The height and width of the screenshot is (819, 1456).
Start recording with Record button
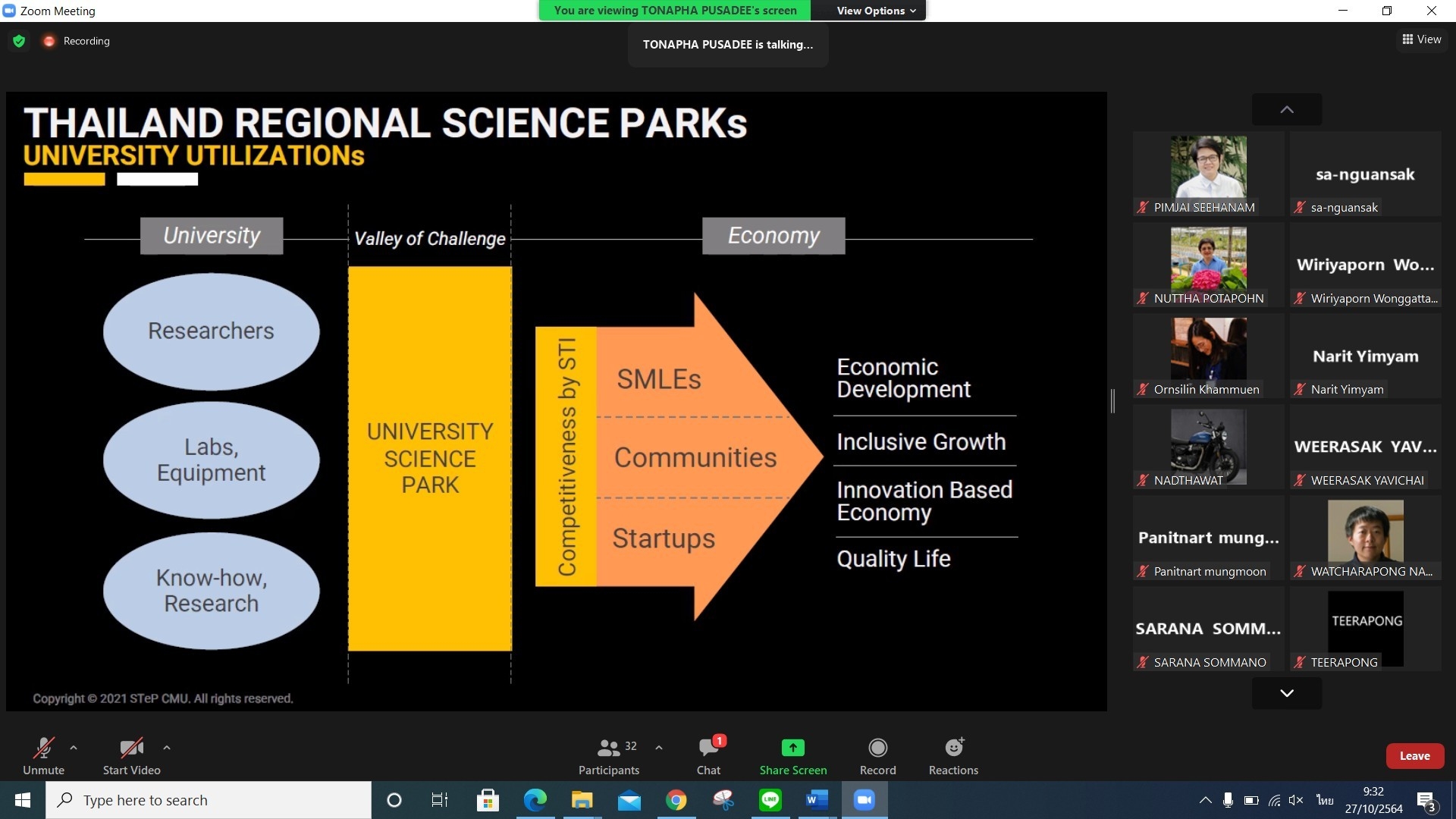[877, 756]
